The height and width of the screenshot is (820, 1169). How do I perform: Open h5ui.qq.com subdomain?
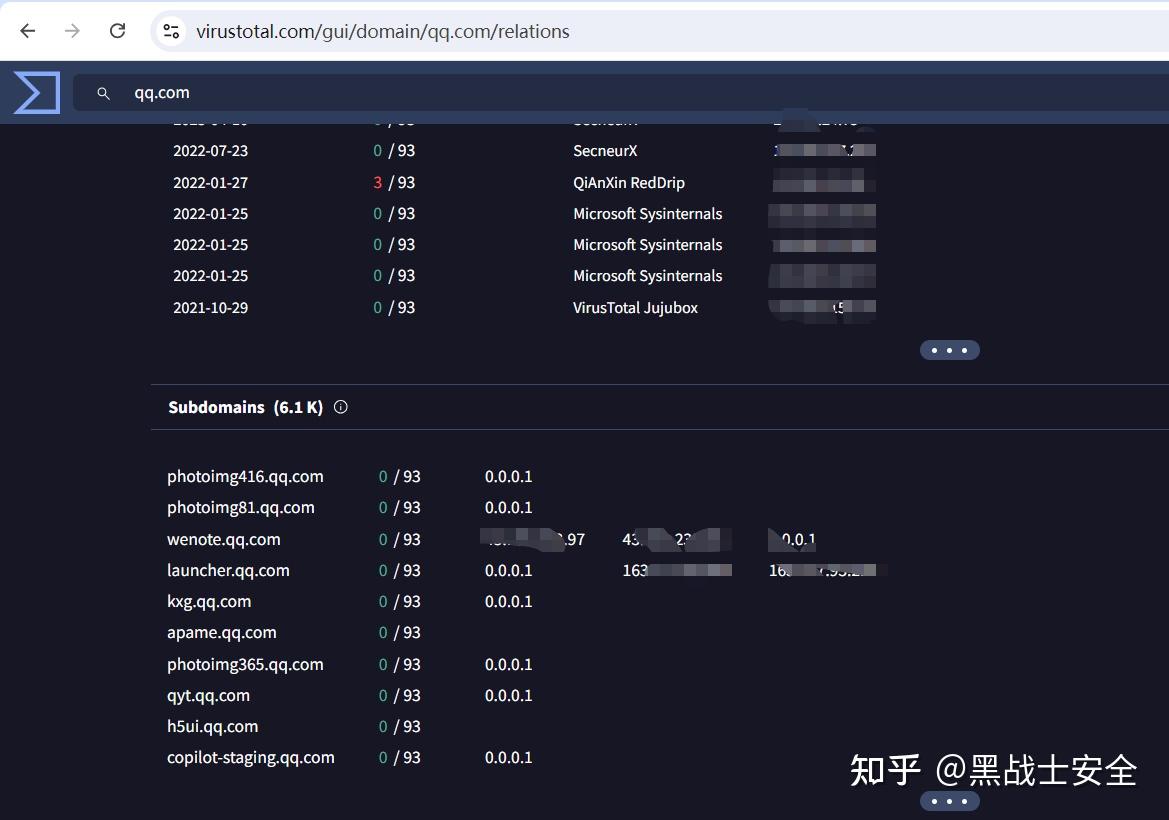[x=212, y=727]
